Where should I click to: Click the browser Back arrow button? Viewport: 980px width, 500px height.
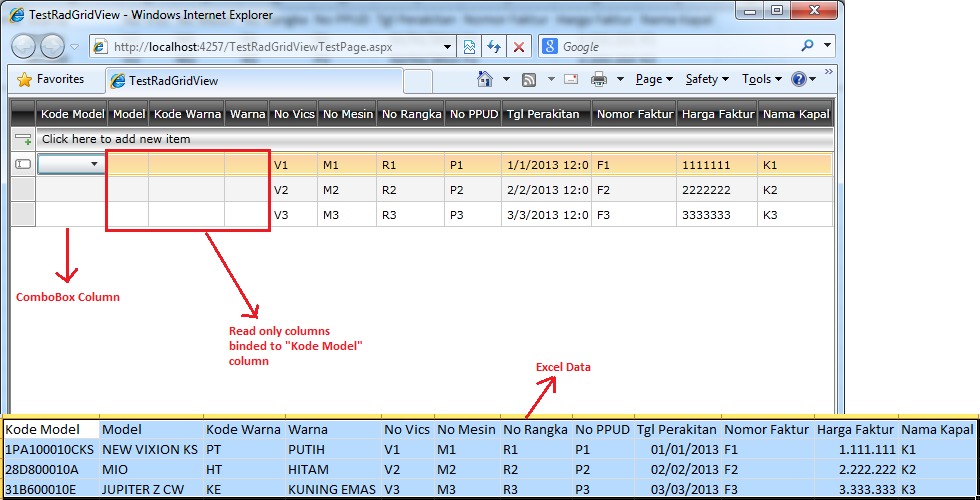click(x=25, y=47)
